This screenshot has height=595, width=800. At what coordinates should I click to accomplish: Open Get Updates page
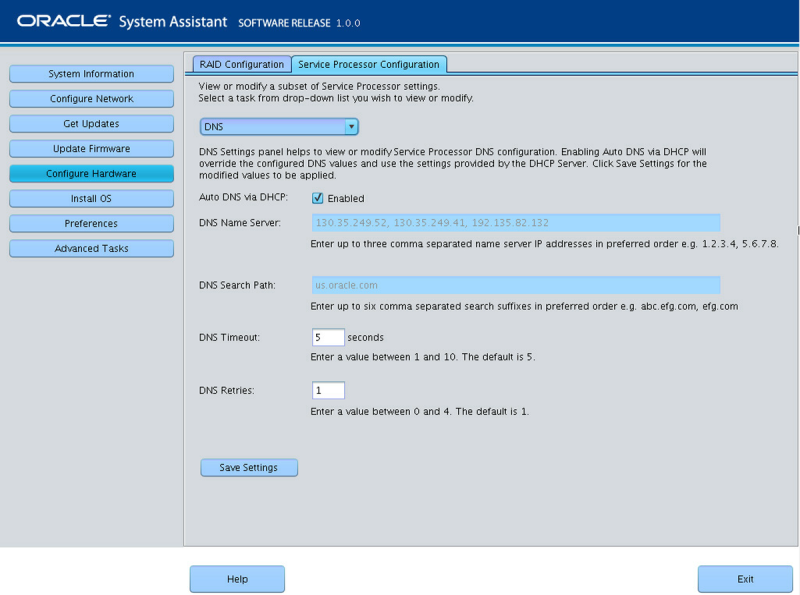point(91,123)
